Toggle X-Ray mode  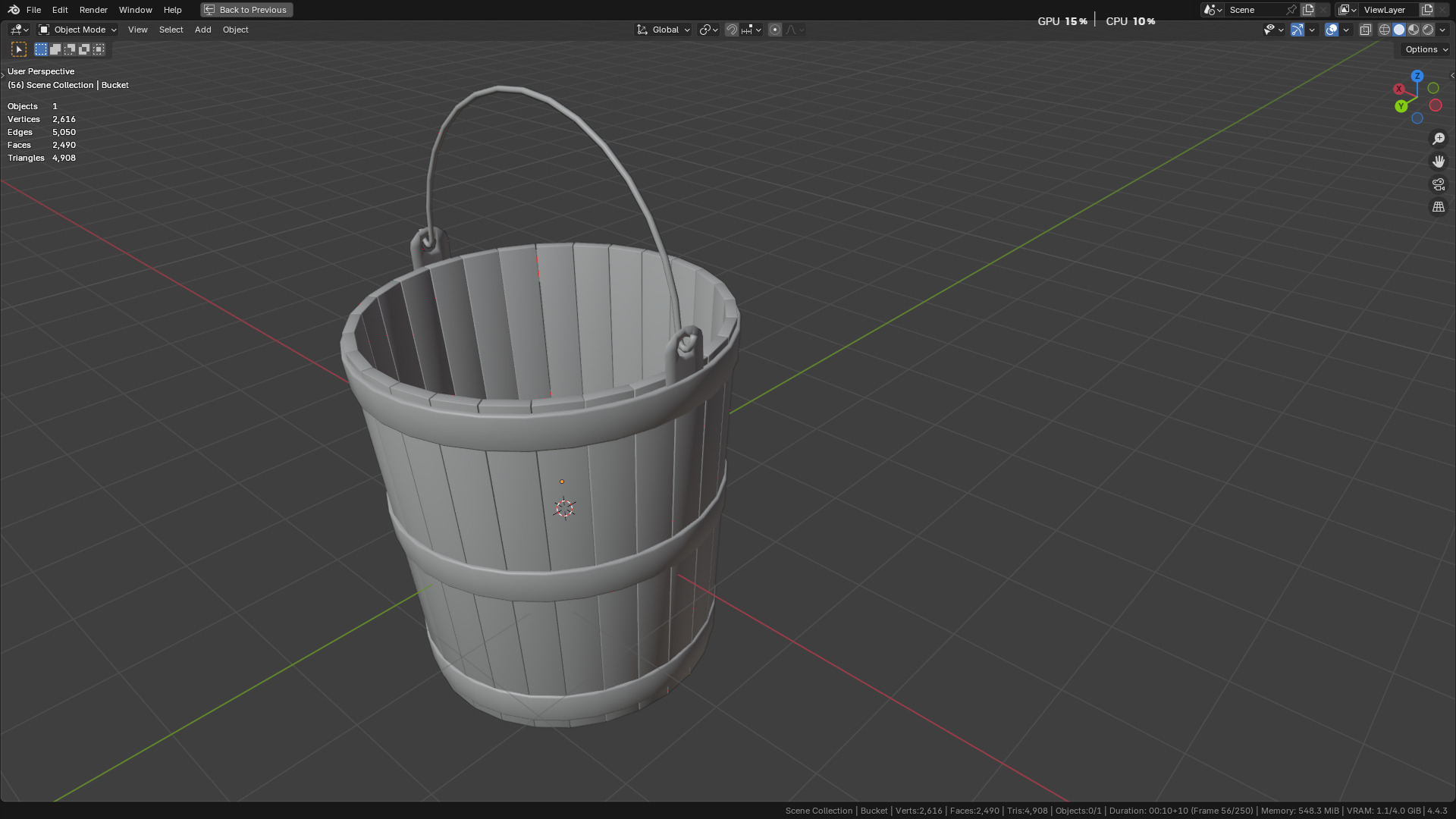coord(1365,30)
